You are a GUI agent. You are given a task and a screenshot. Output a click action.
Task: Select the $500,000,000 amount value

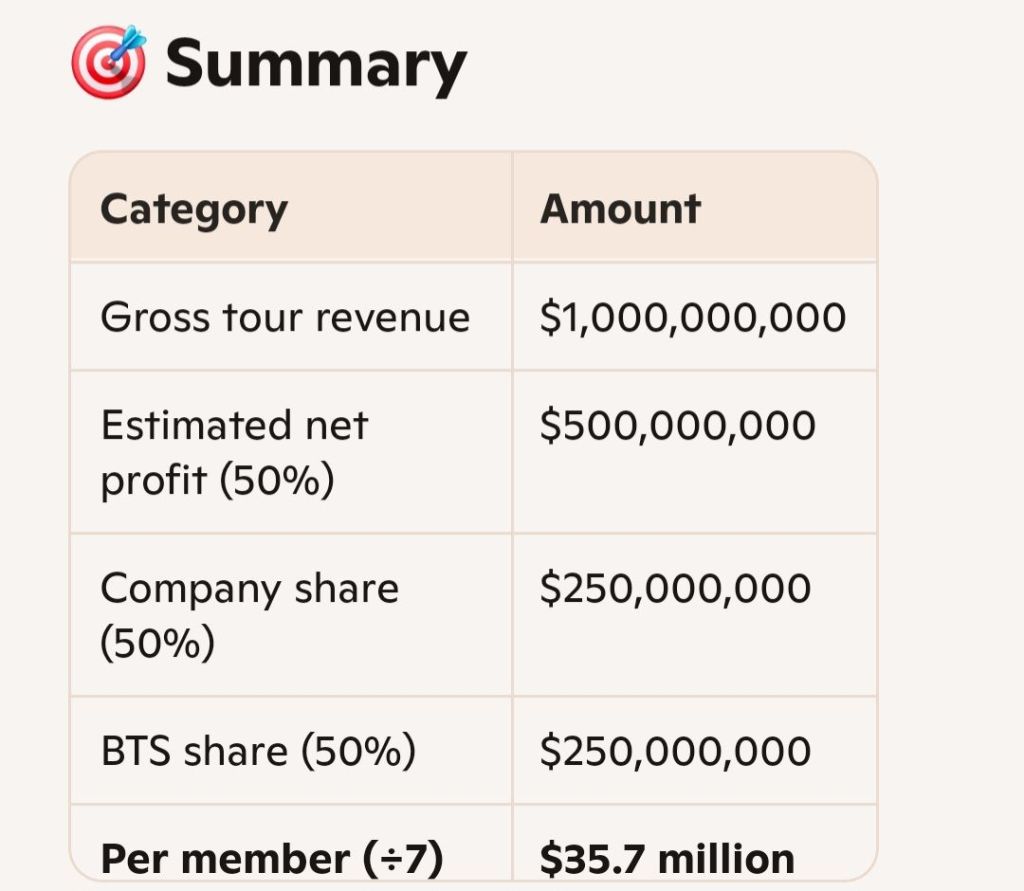tap(677, 426)
